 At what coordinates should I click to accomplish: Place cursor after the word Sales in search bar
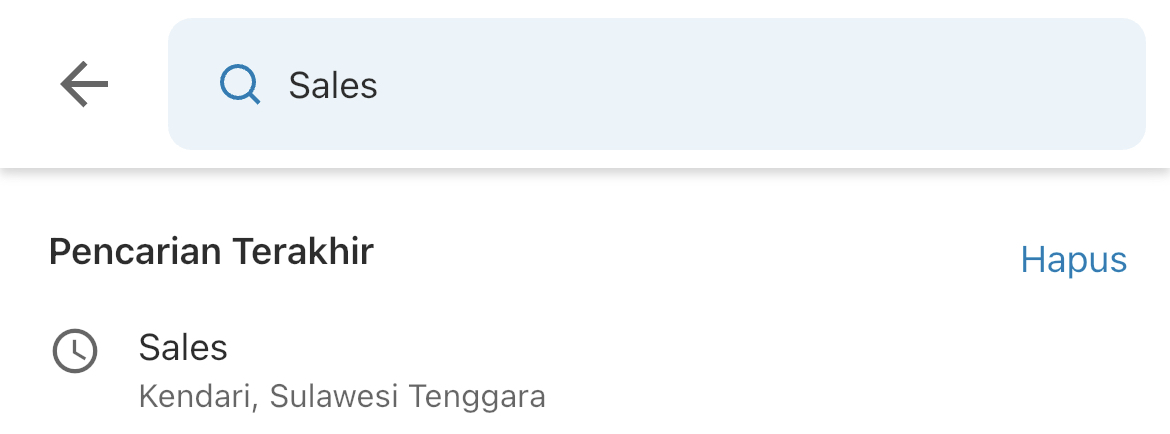(379, 86)
